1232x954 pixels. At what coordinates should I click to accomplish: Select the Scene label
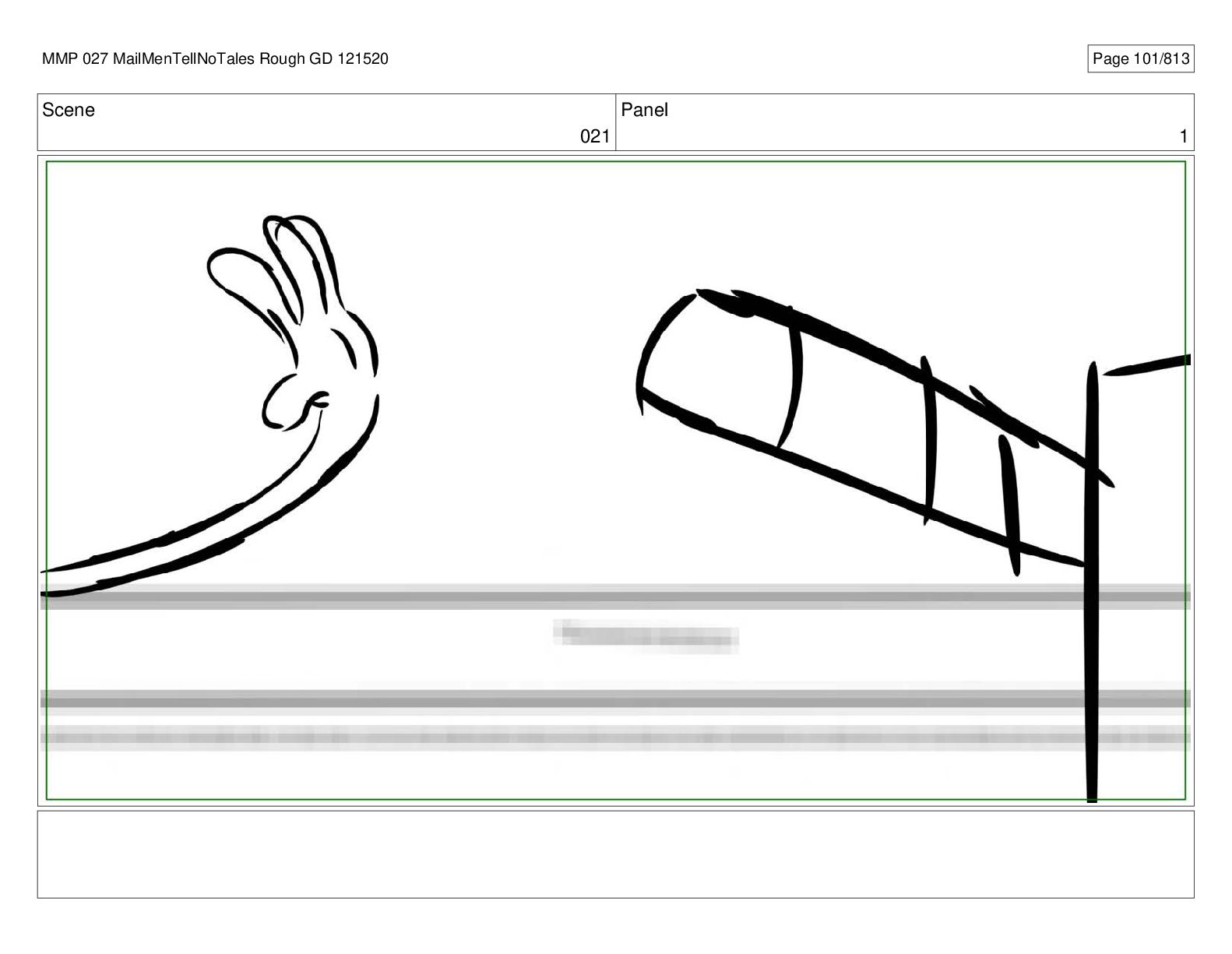[x=69, y=110]
